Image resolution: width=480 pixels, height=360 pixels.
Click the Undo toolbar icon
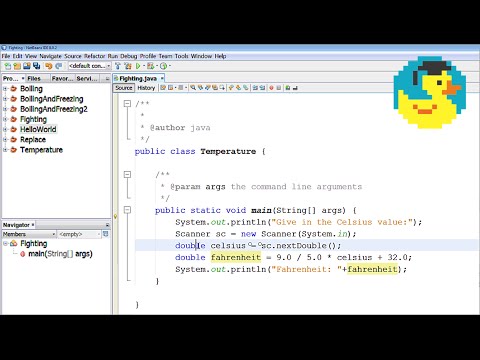(49, 66)
